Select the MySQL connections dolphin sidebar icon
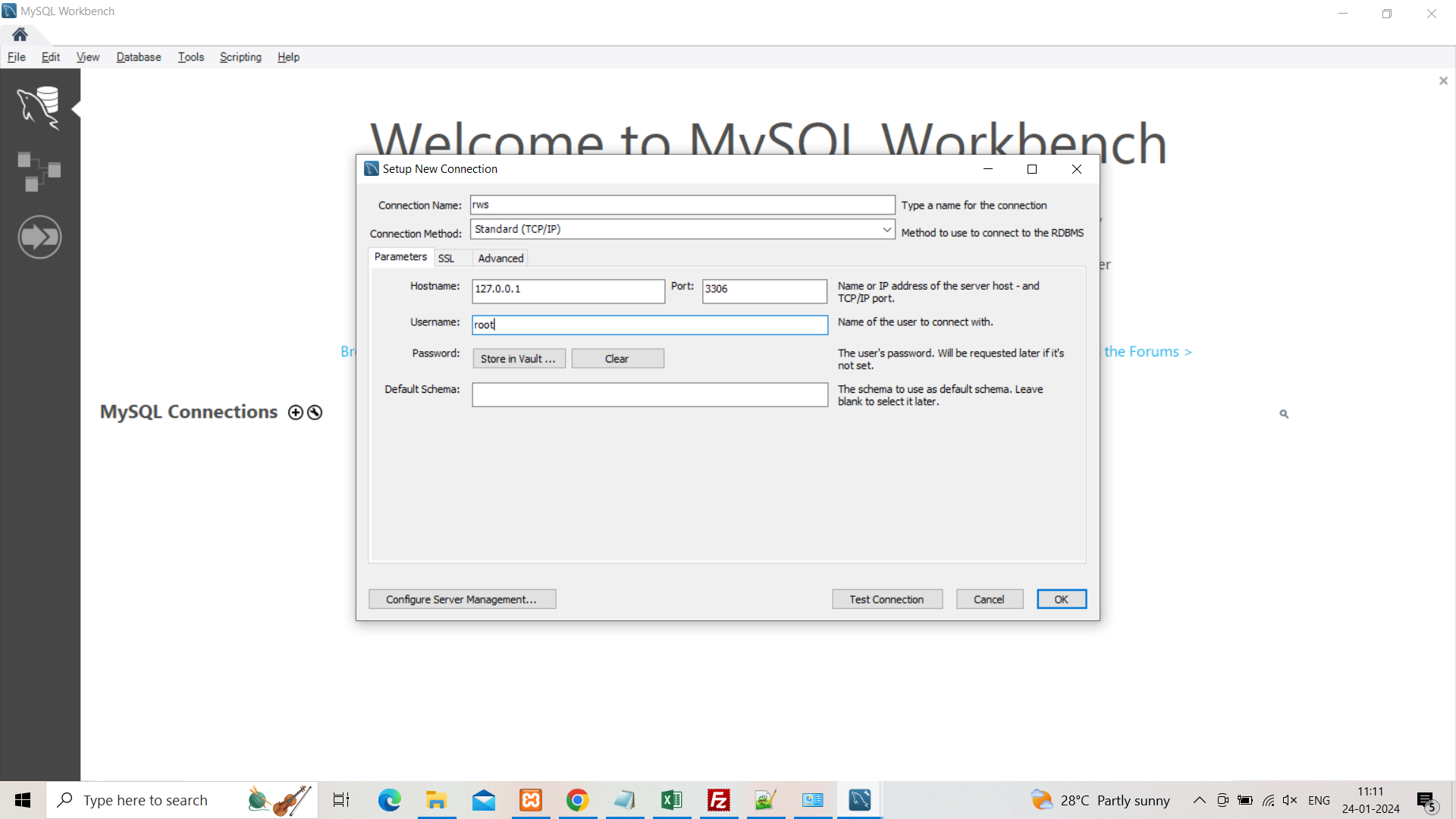Image resolution: width=1456 pixels, height=819 pixels. [39, 108]
